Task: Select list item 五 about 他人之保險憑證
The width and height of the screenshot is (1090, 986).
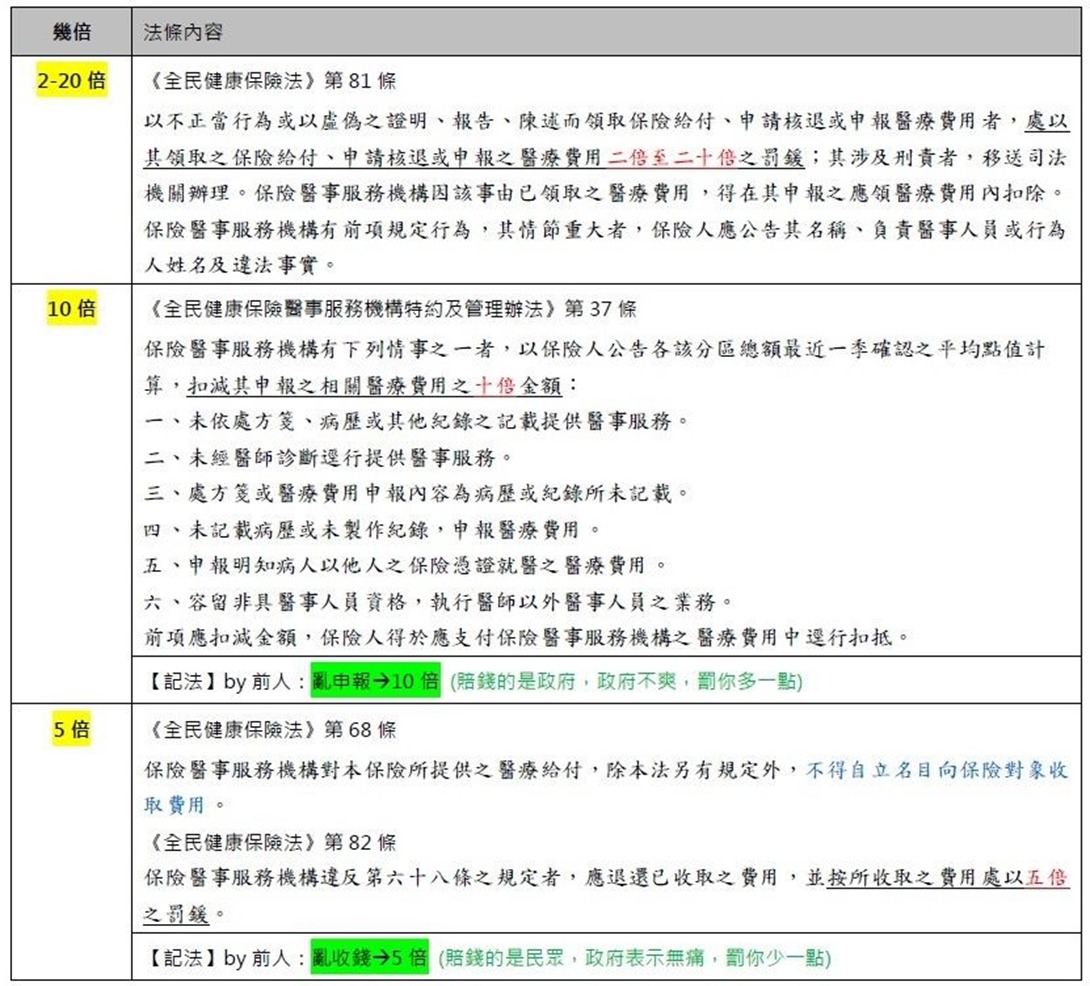Action: 404,565
